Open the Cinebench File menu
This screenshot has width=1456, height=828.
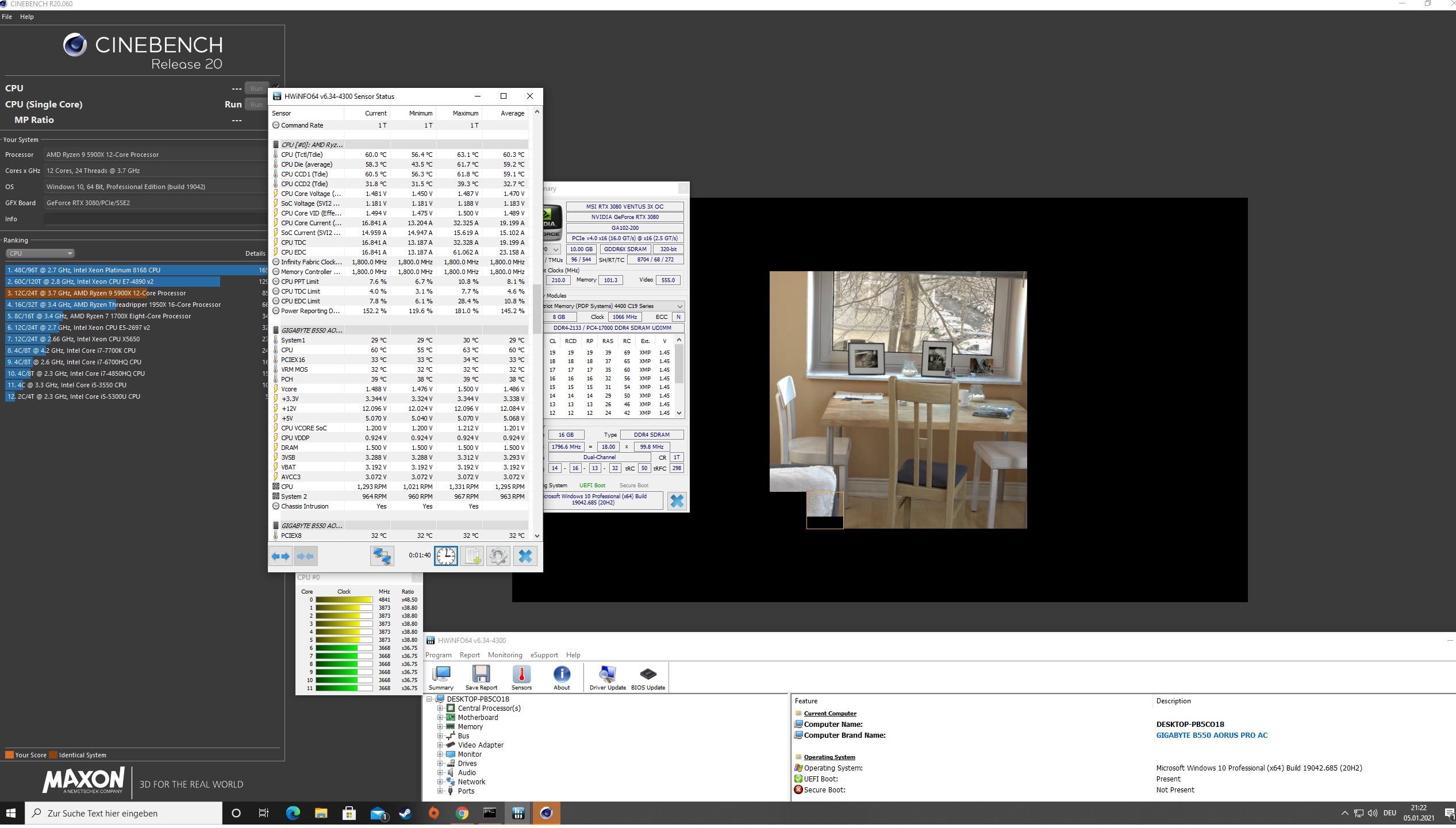(x=7, y=17)
